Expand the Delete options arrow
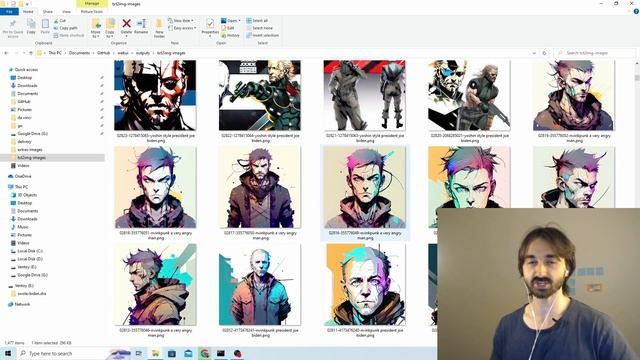This screenshot has height=360, width=640. 127,36
